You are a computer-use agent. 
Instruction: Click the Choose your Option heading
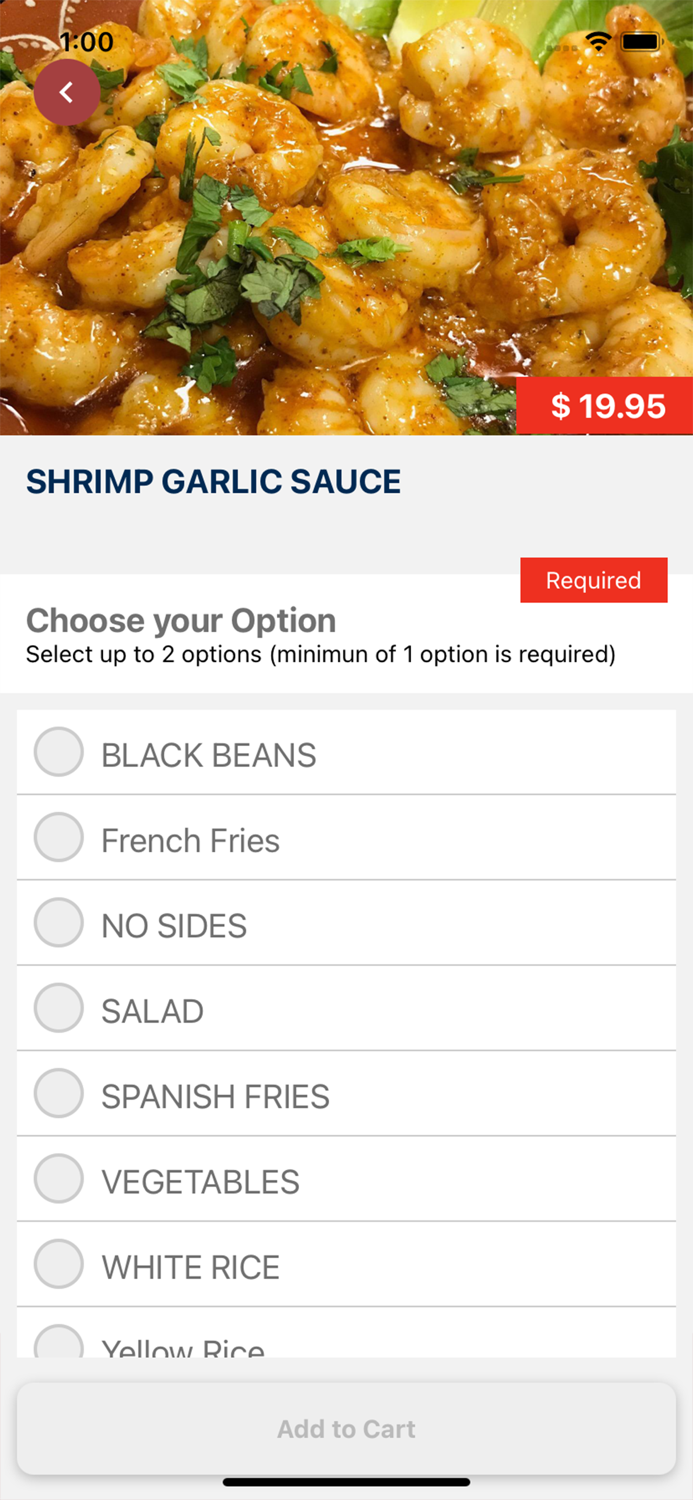coord(181,621)
